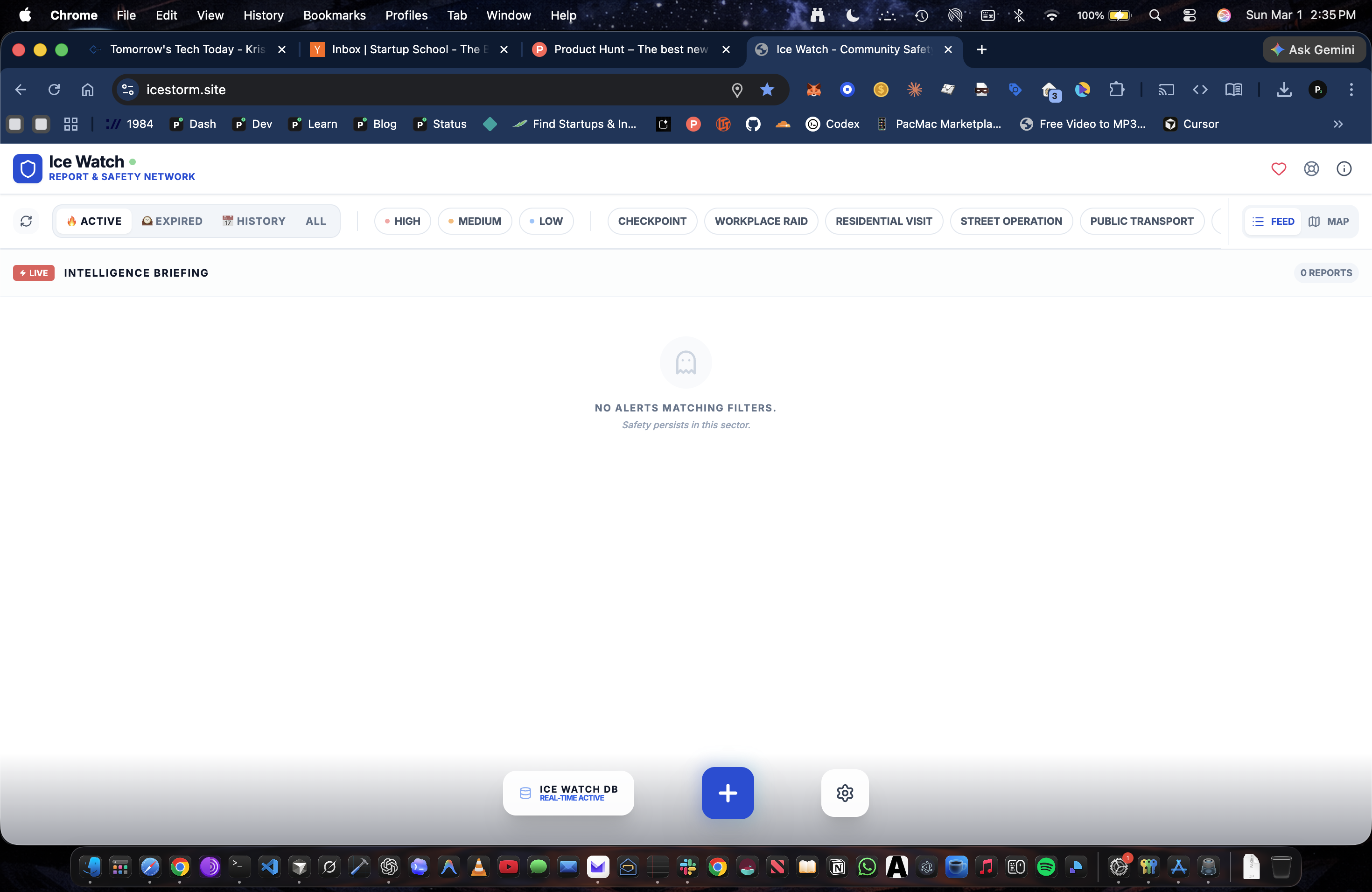Click the Ice Watch shield logo
This screenshot has width=1372, height=892.
click(28, 169)
